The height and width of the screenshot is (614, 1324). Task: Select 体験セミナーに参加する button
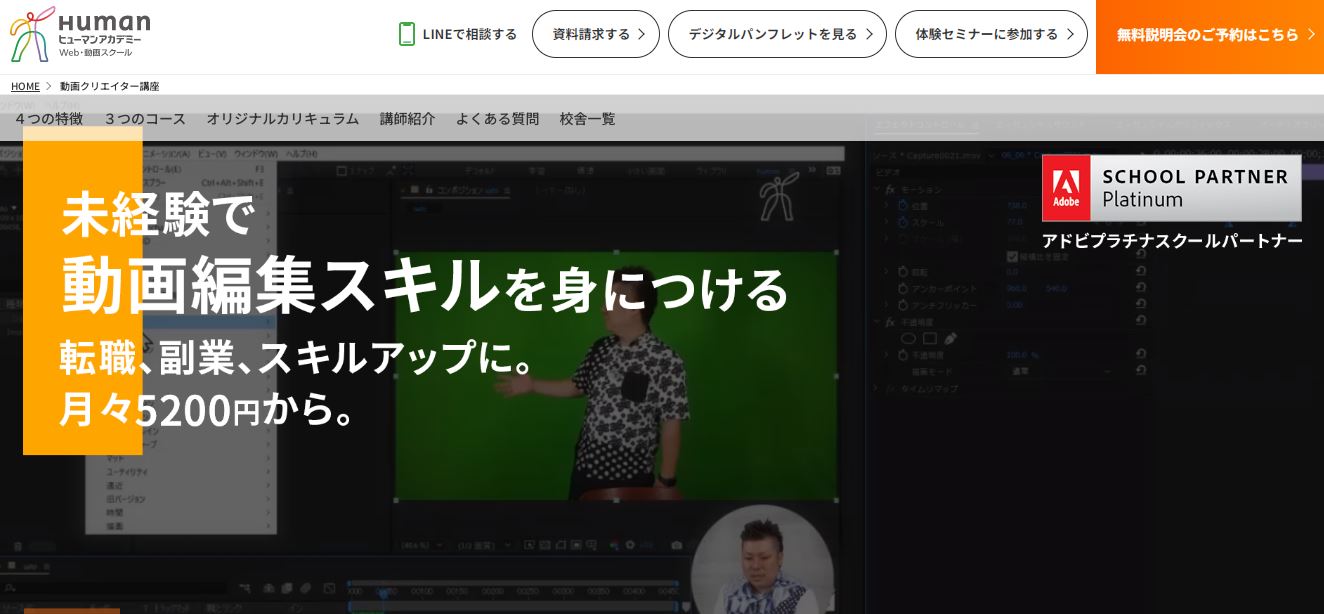pyautogui.click(x=991, y=34)
